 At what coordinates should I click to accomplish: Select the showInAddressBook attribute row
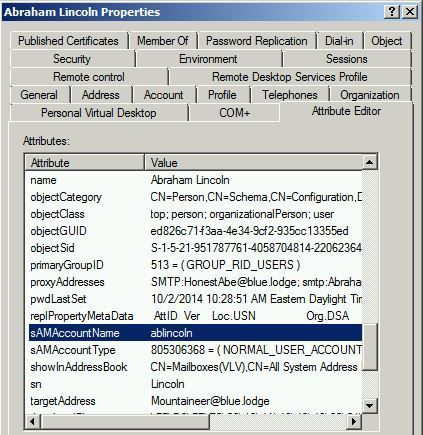click(195, 367)
